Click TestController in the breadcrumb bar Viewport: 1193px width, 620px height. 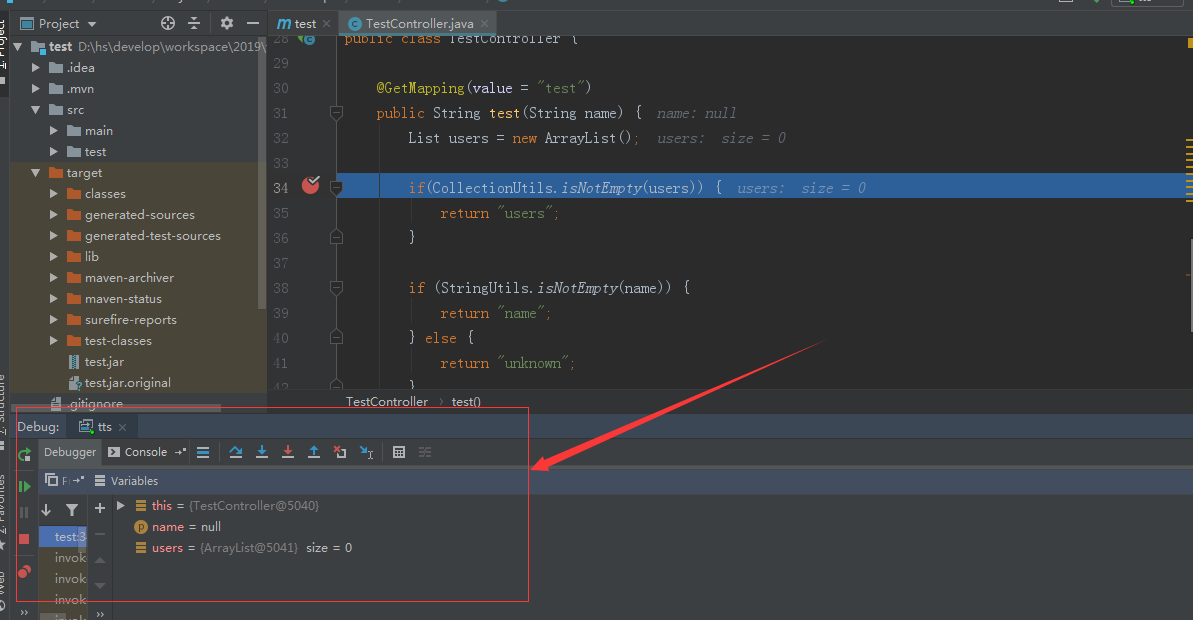pyautogui.click(x=386, y=401)
